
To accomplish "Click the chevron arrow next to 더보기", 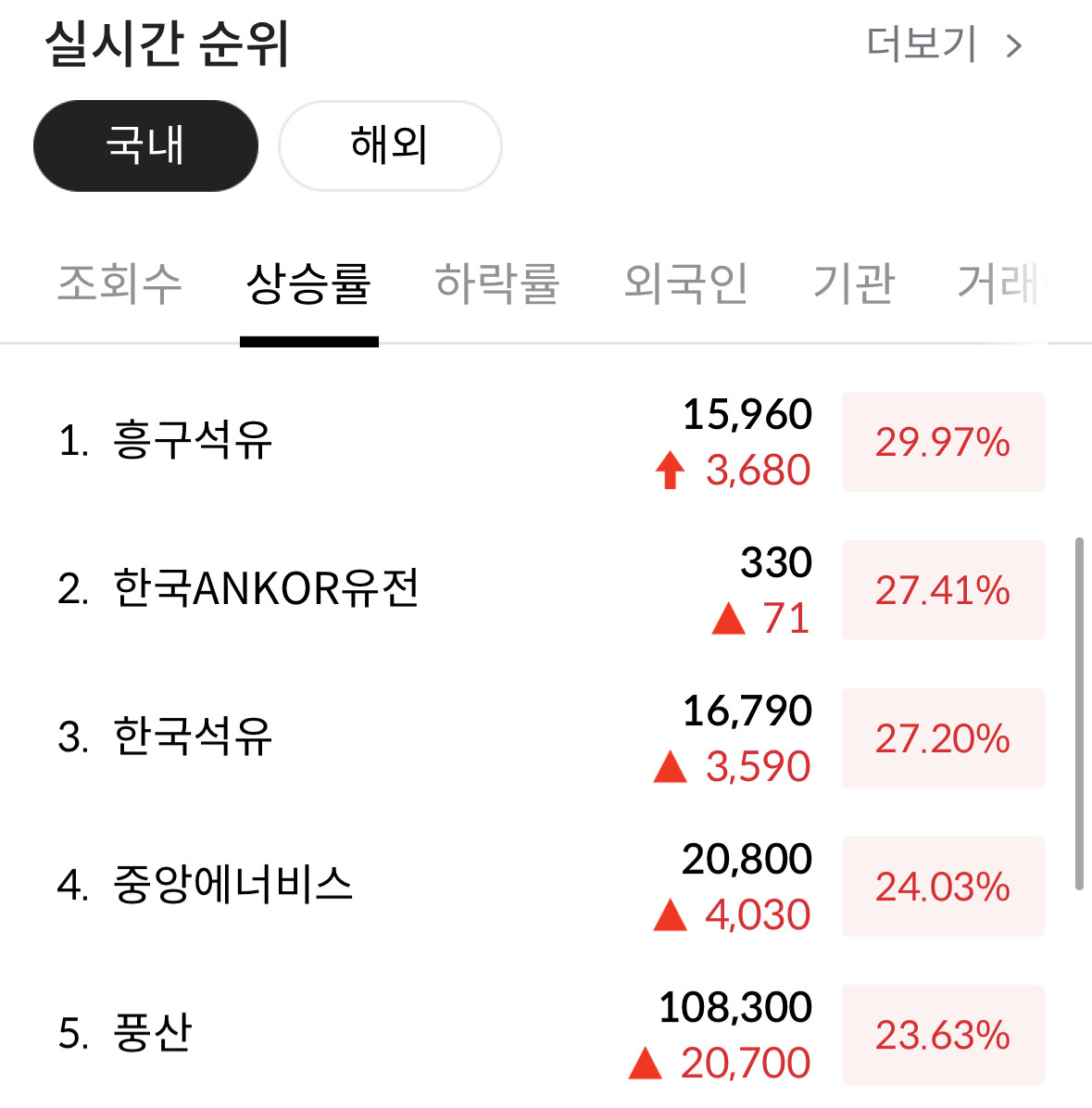I will coord(1014,46).
